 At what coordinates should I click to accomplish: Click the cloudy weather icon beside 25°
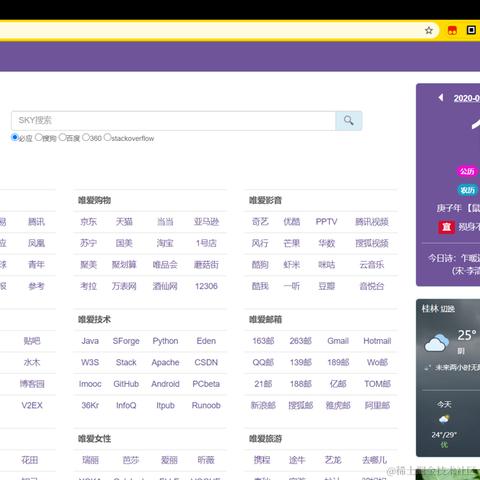click(436, 343)
